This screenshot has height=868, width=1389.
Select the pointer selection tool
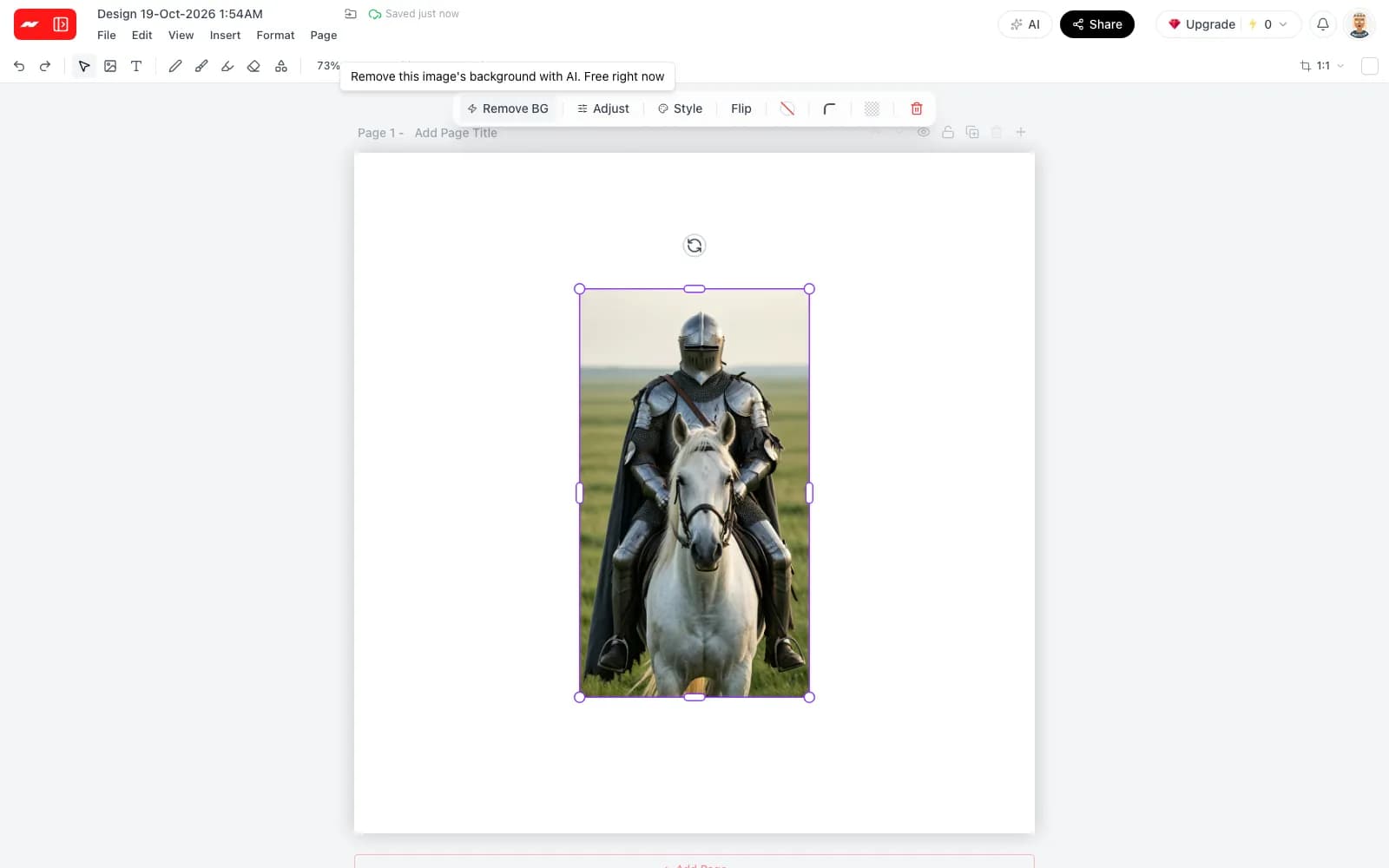point(84,66)
